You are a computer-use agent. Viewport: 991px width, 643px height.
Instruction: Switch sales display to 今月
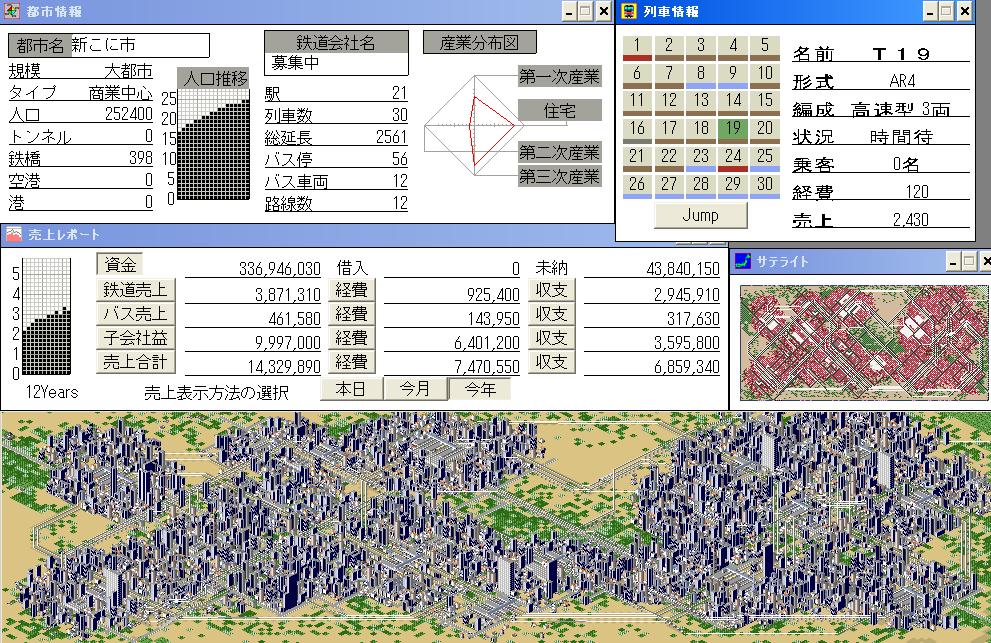(415, 389)
